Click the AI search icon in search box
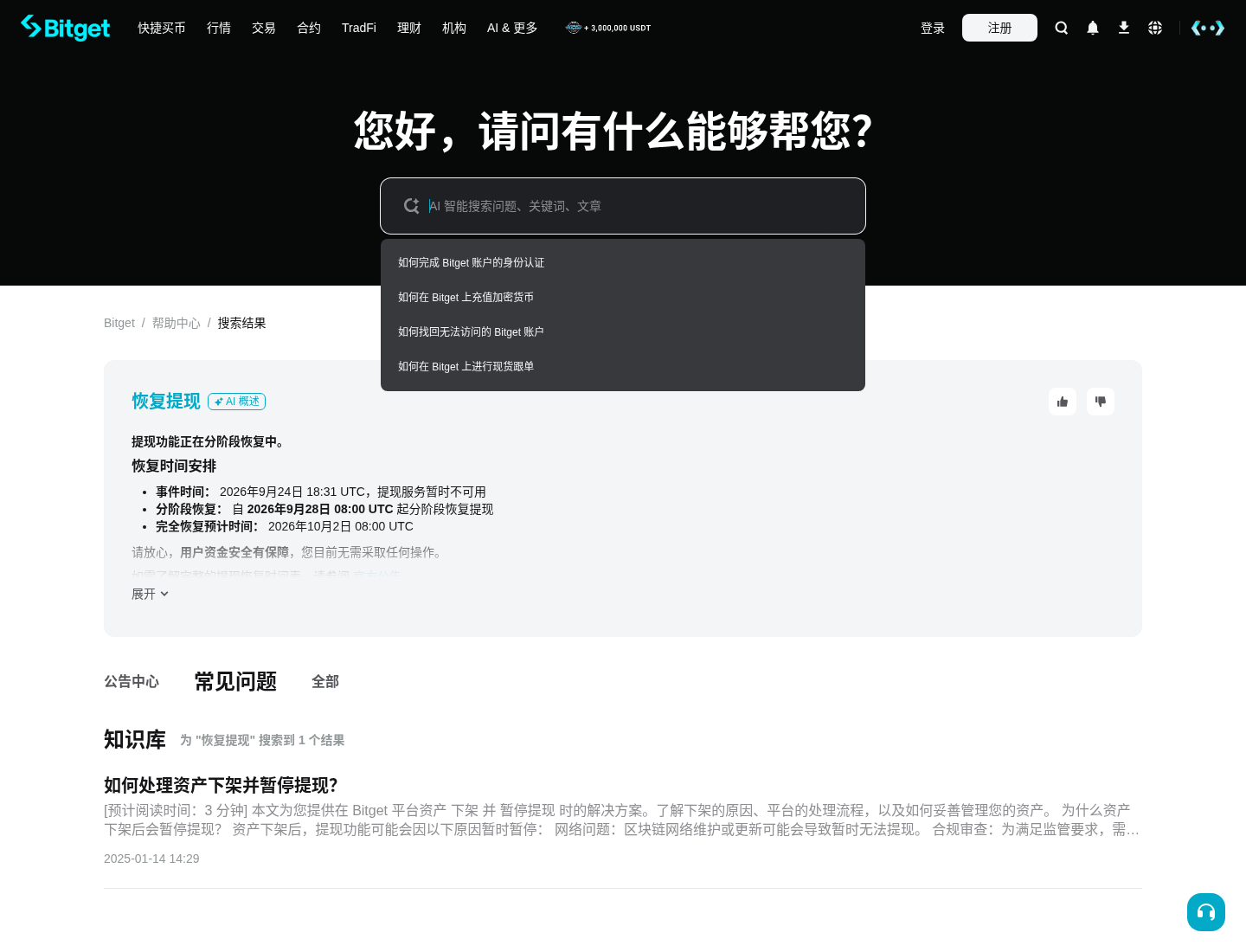The image size is (1246, 952). click(x=412, y=206)
